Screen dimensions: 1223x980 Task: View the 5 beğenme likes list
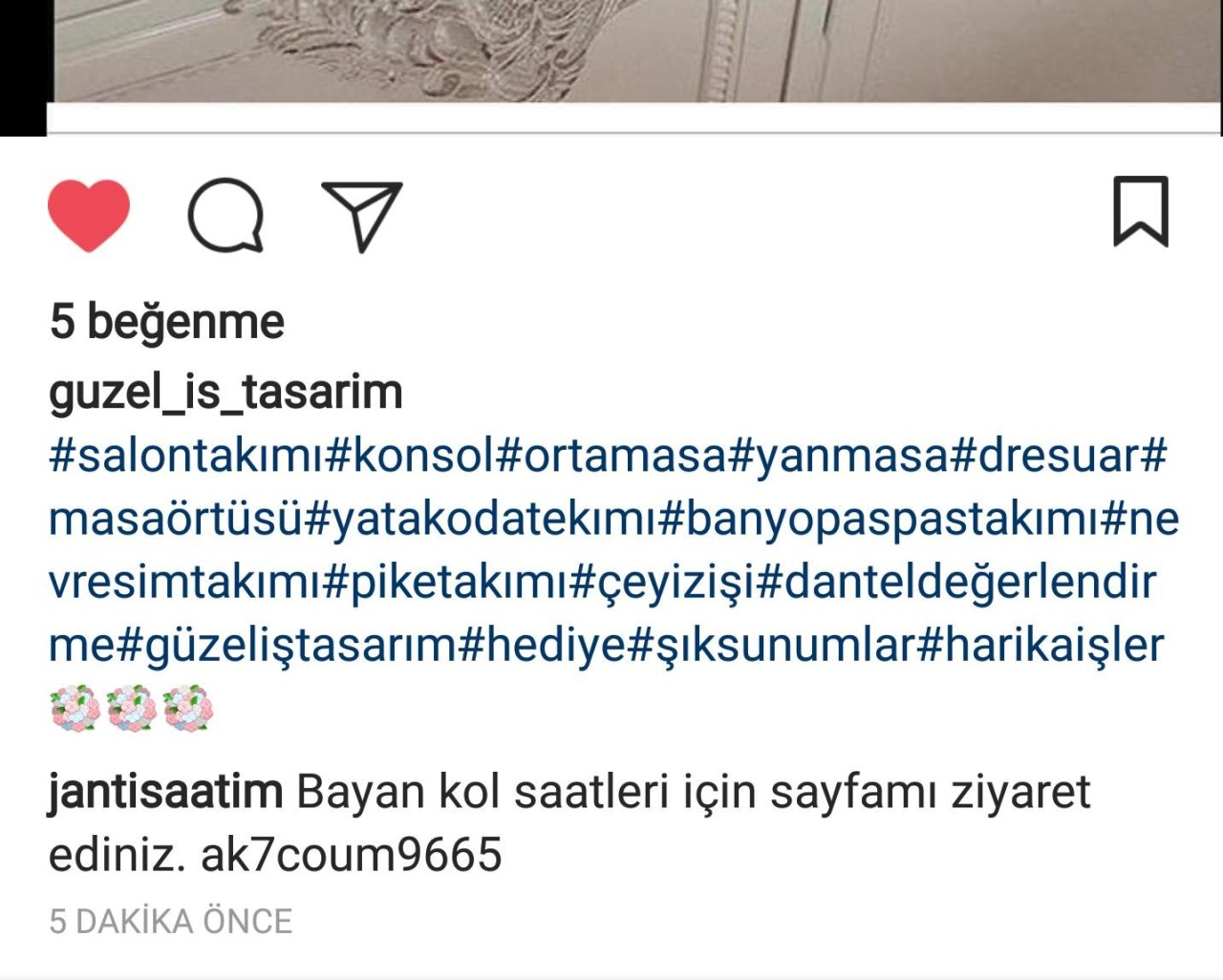[167, 322]
